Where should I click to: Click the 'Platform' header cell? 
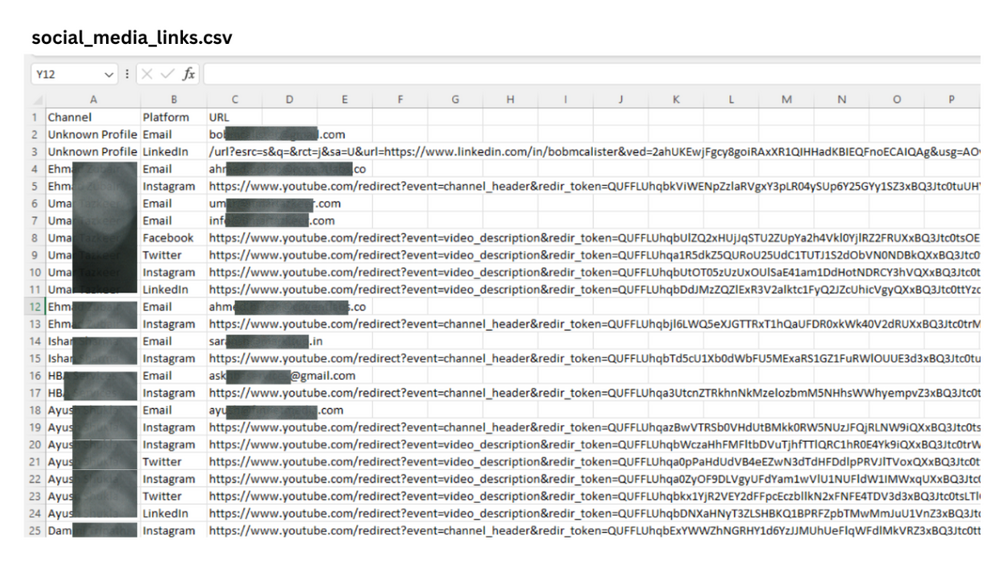pyautogui.click(x=174, y=117)
